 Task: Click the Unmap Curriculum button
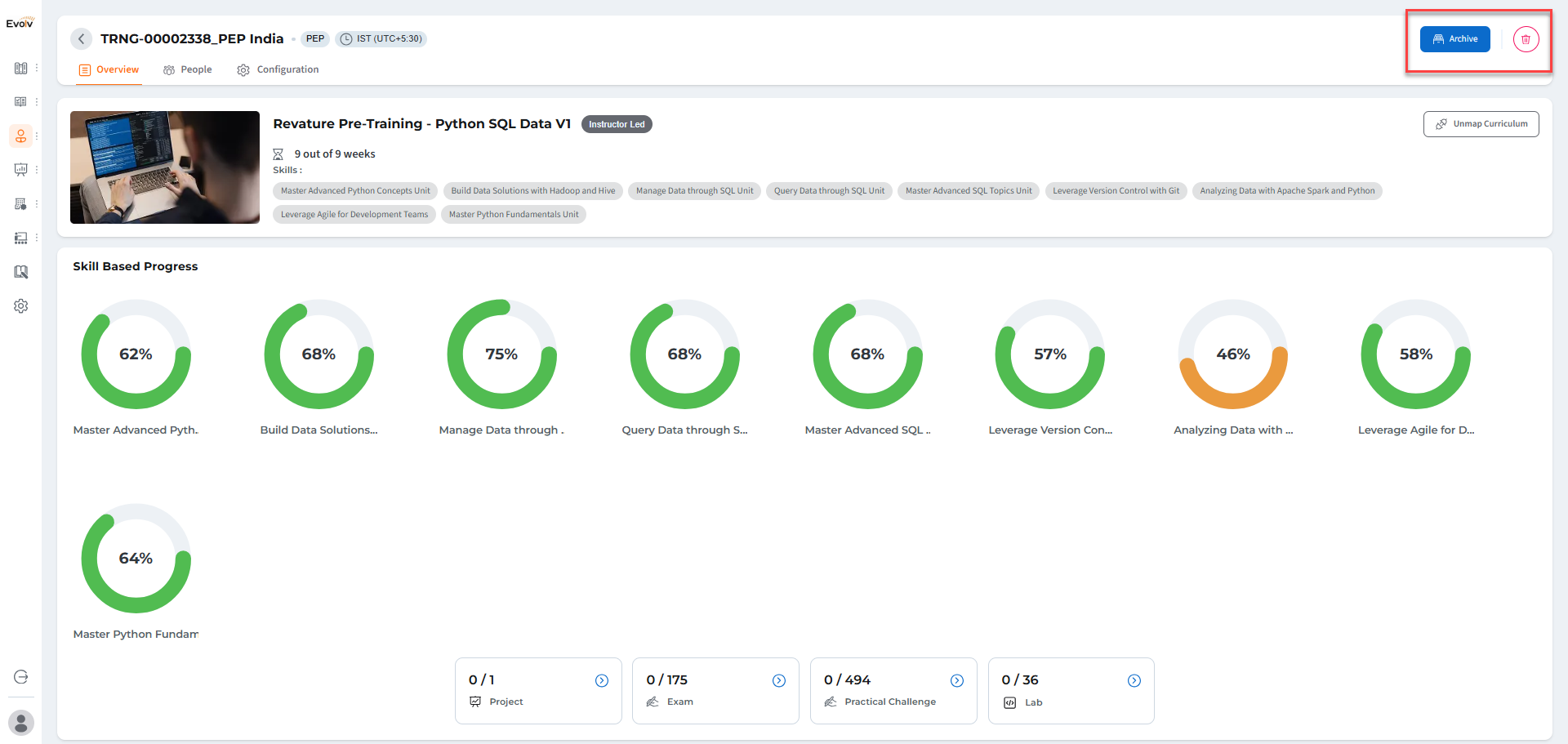click(x=1481, y=124)
